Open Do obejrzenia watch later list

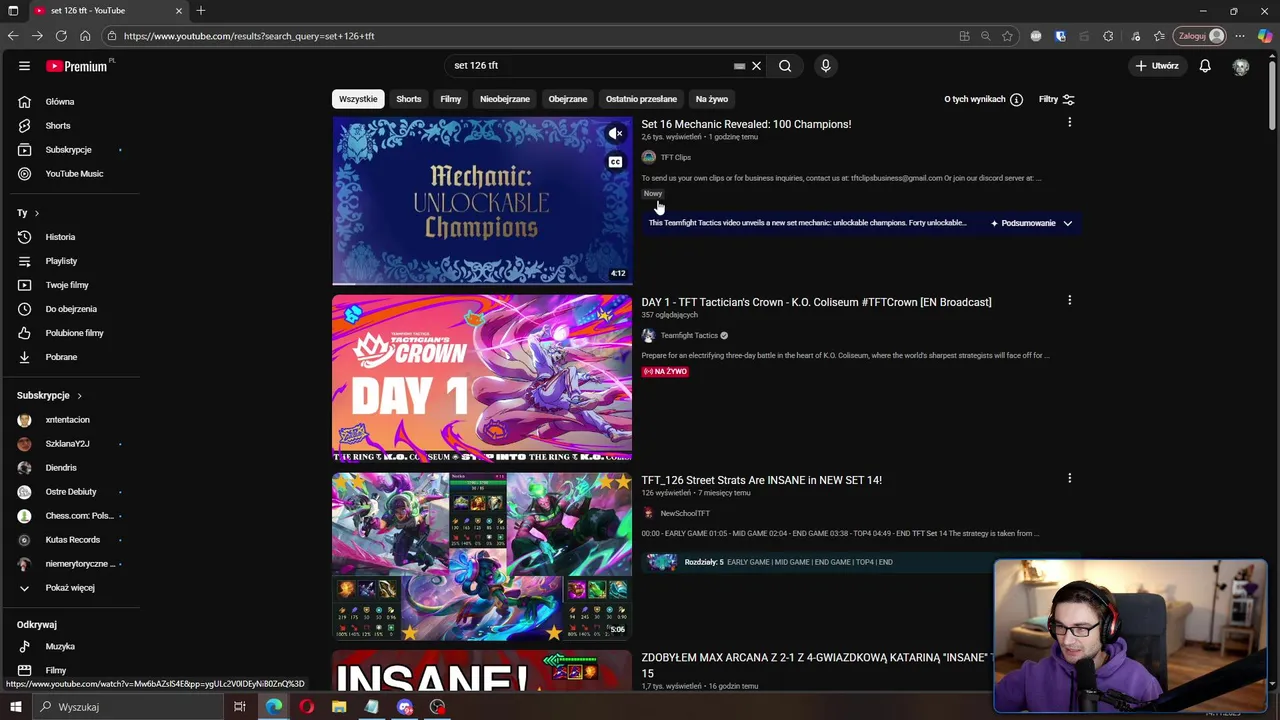tap(70, 309)
